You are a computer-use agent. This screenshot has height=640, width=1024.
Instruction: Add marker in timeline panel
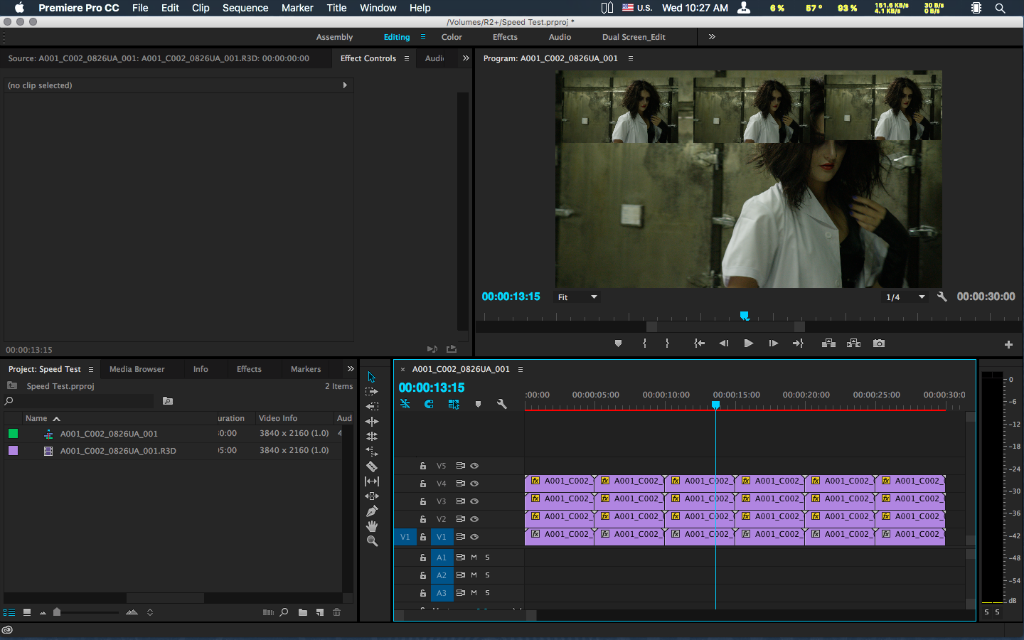click(x=478, y=404)
